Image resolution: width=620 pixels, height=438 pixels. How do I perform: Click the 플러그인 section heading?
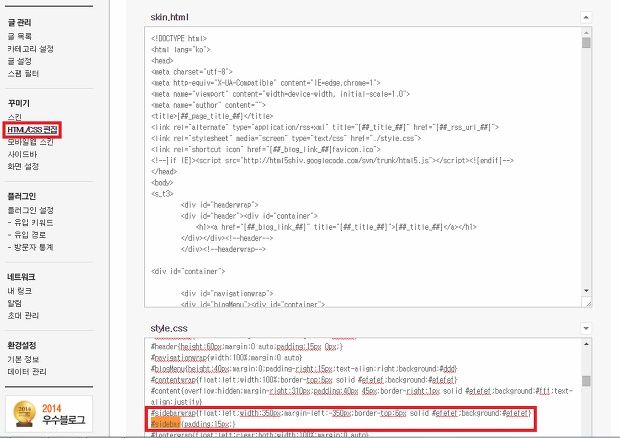22,196
